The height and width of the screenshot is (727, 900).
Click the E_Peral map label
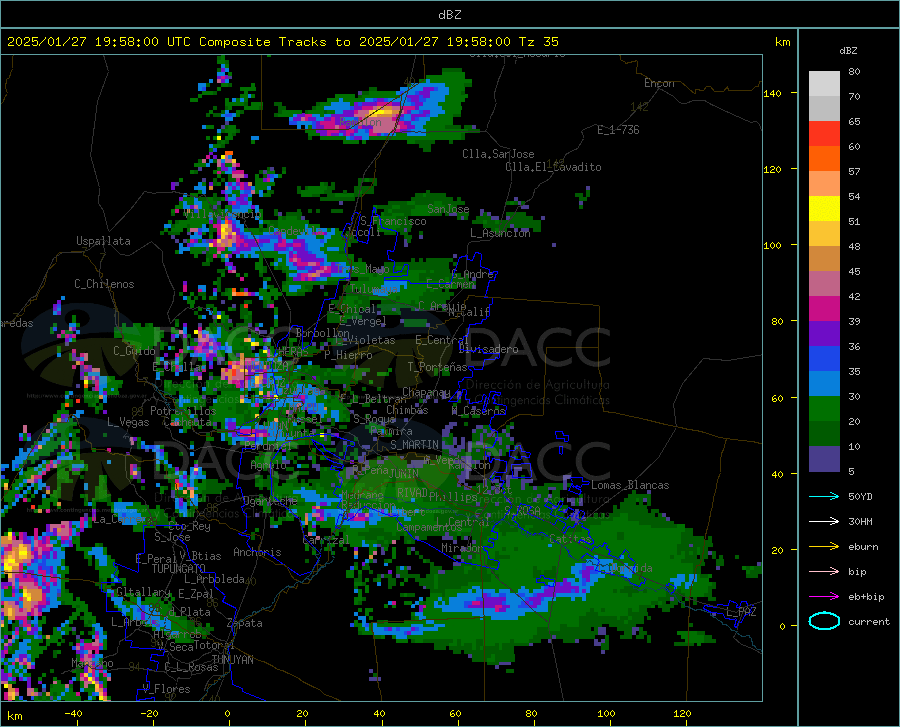click(156, 558)
